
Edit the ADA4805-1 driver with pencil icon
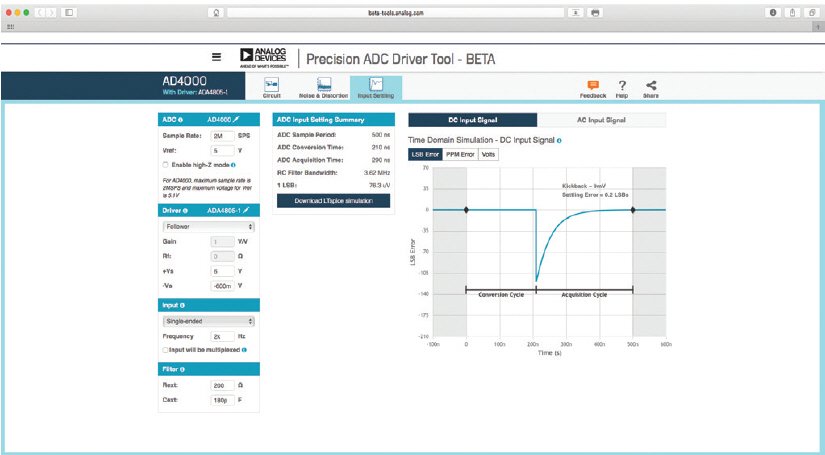tap(246, 211)
